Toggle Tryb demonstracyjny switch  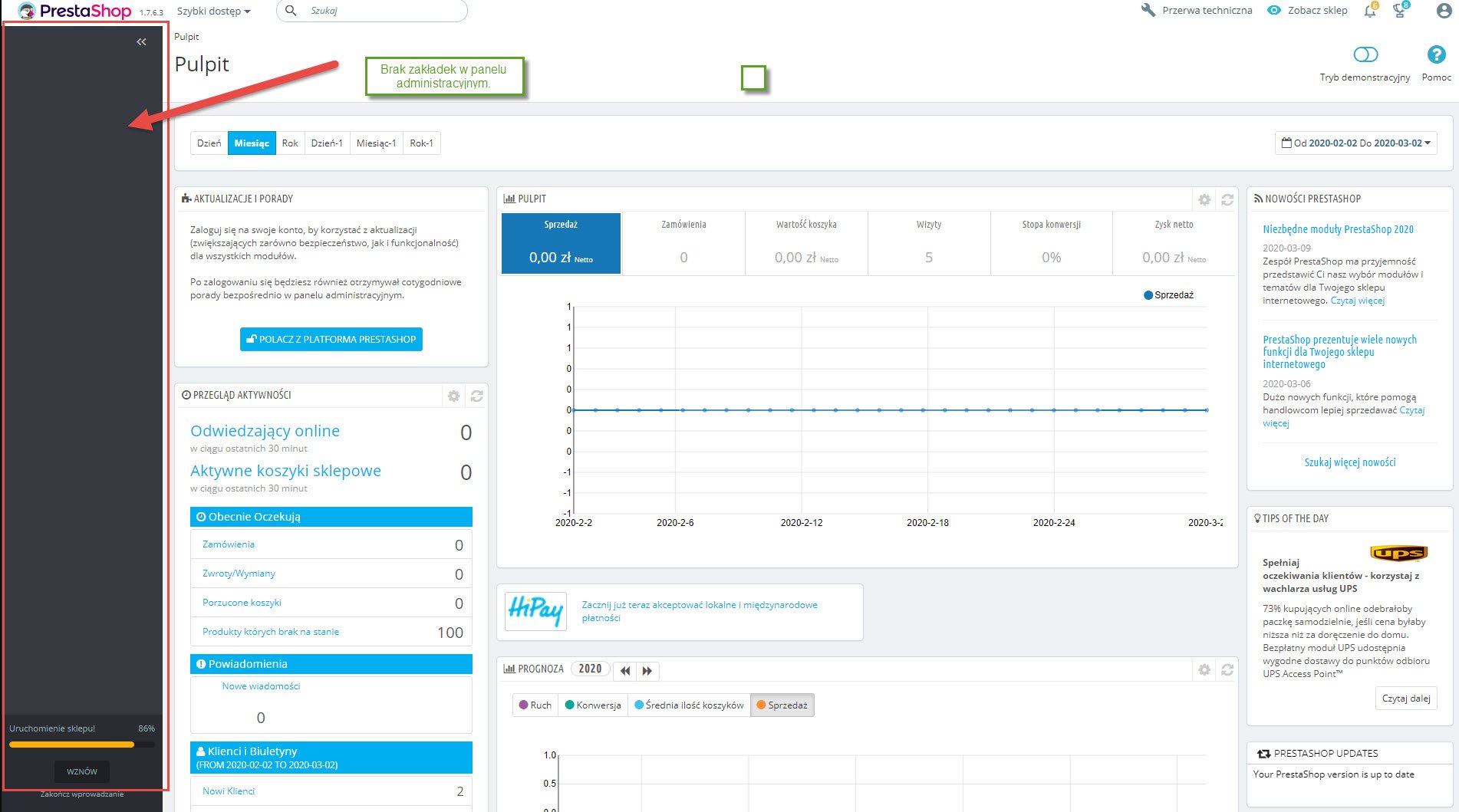[x=1365, y=55]
